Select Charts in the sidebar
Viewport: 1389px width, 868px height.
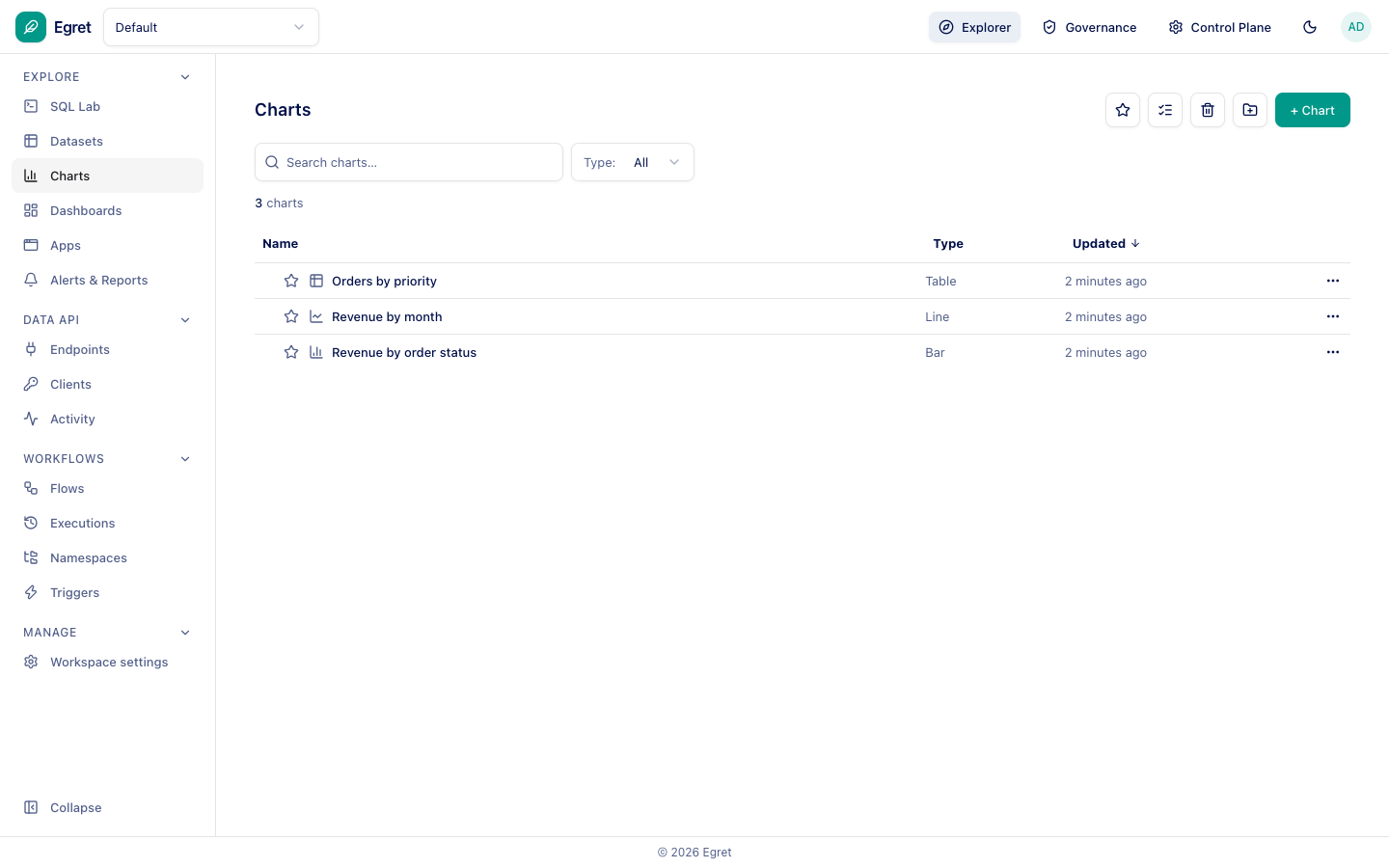(x=107, y=176)
